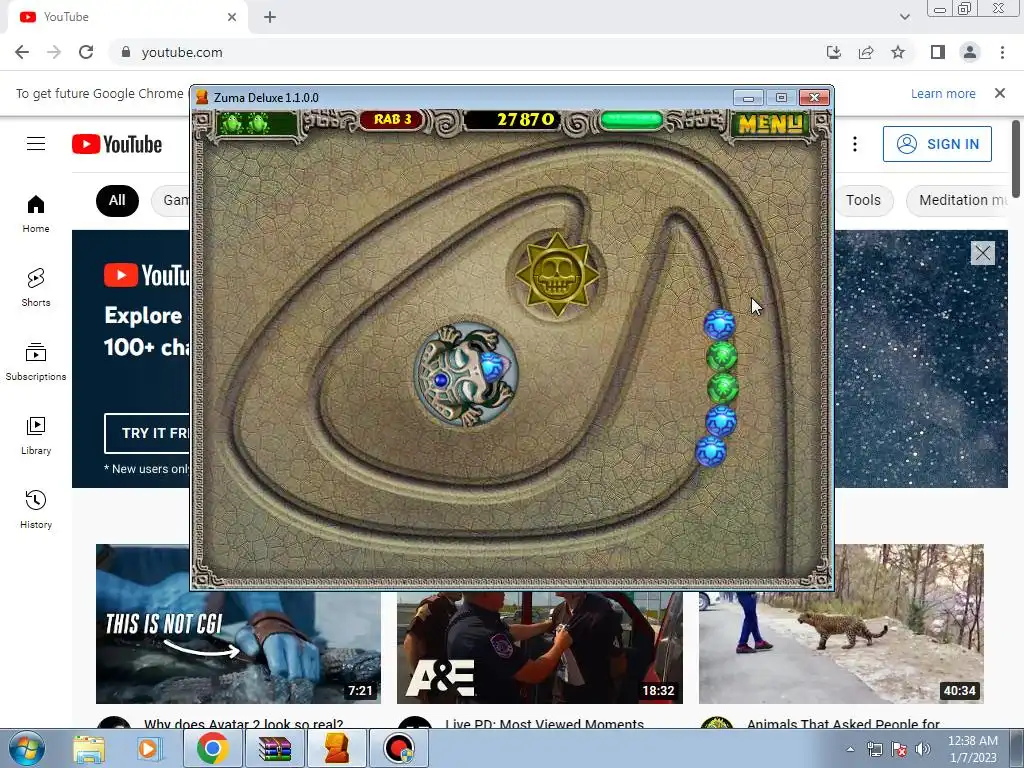Open the screen recorder taskbar icon
1024x768 pixels.
click(399, 748)
